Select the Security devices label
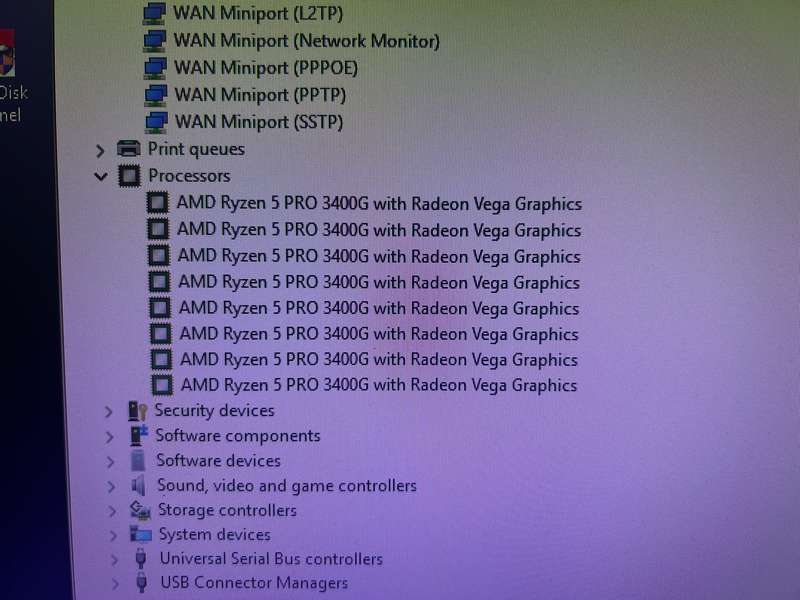The width and height of the screenshot is (800, 600). pos(215,411)
